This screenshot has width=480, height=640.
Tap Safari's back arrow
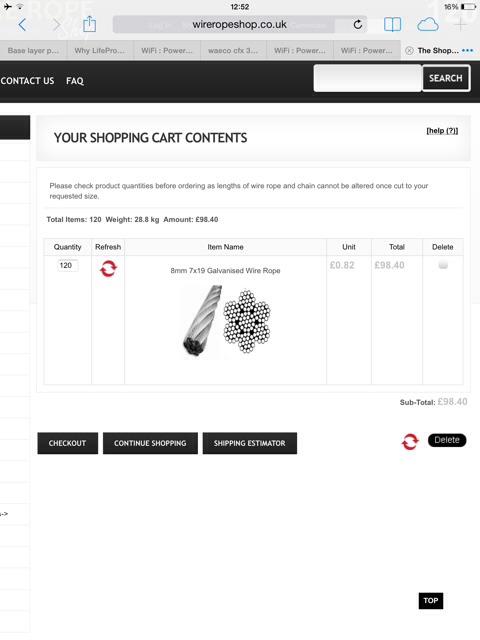pyautogui.click(x=22, y=25)
